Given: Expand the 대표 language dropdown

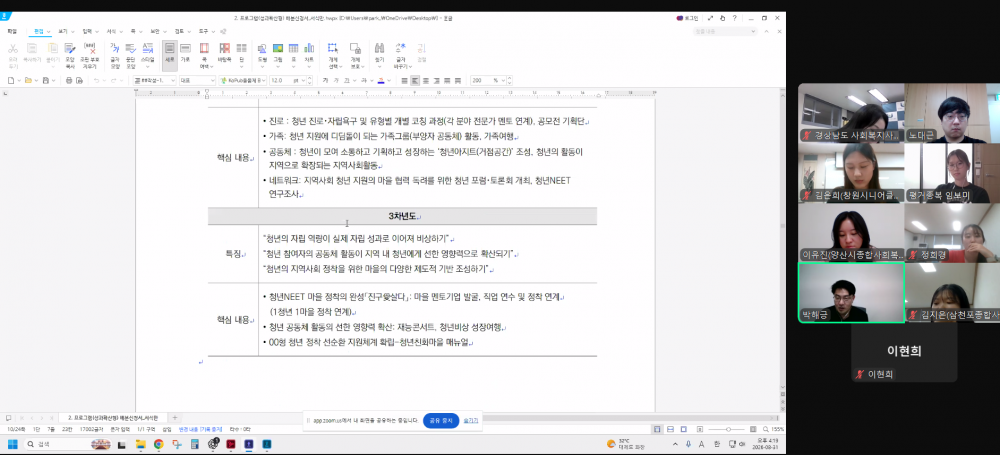Looking at the screenshot, I should click(212, 80).
